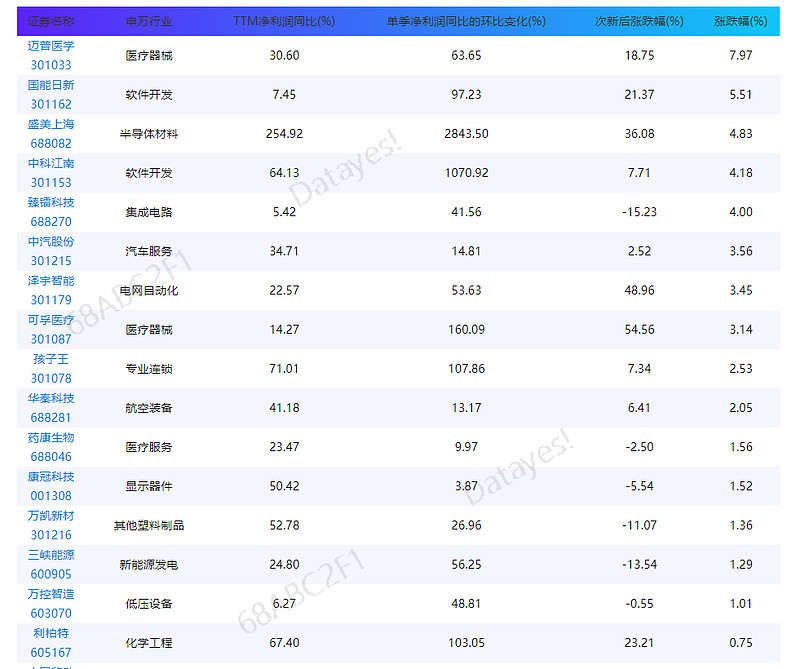Open stock link 康冠科技 001308
This screenshot has height=669, width=800.
pos(51,486)
